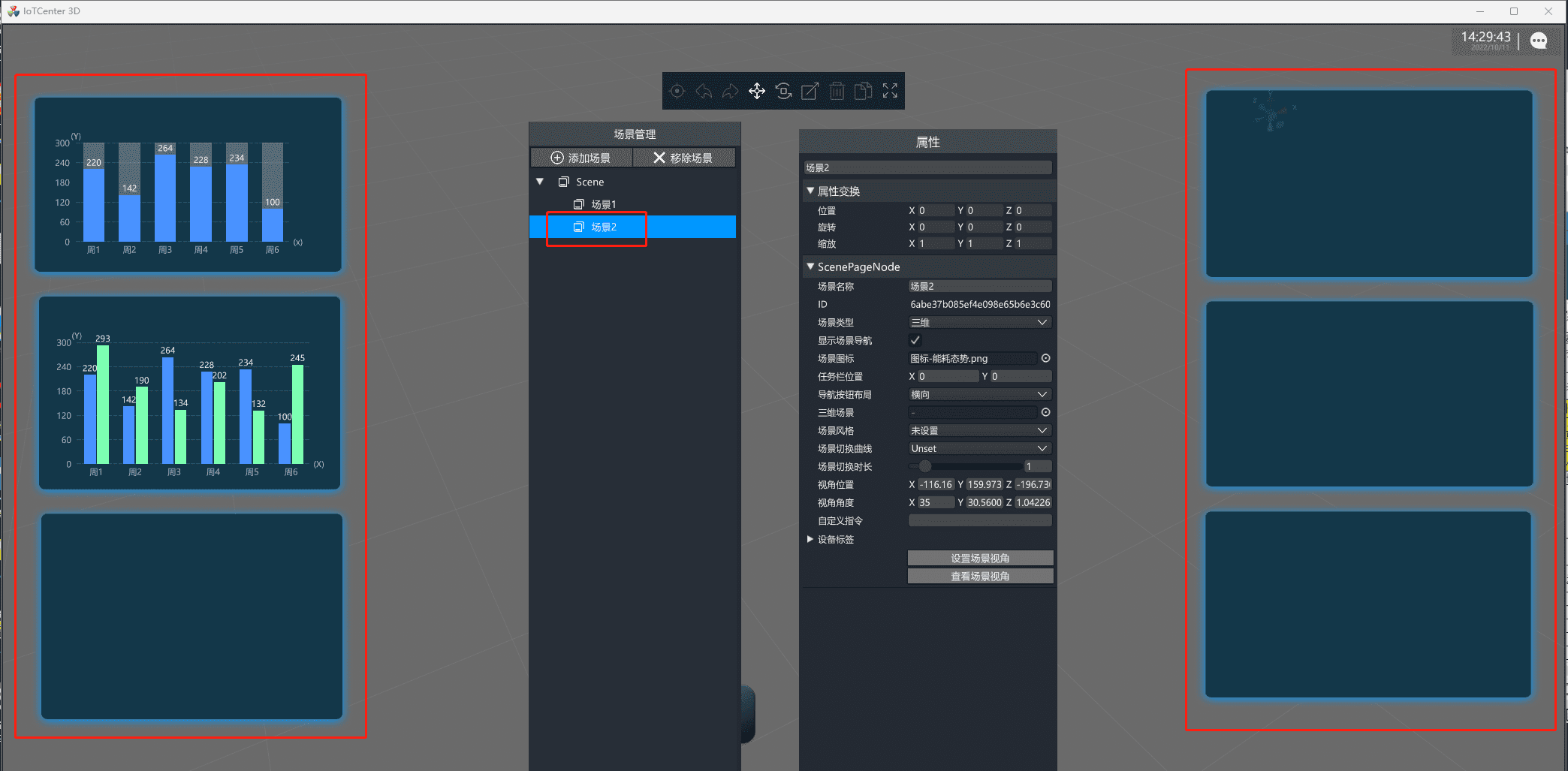Collapse the Scene tree node
Viewport: 1568px width, 771px height.
click(x=540, y=182)
